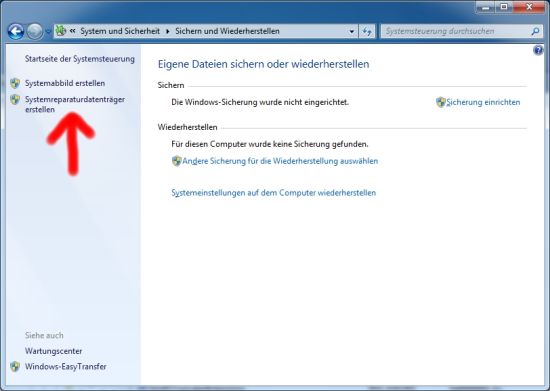Click text 'Die Windows-Sicherung wurde nicht eingerichtet.'
Image resolution: width=550 pixels, height=391 pixels.
pos(260,102)
